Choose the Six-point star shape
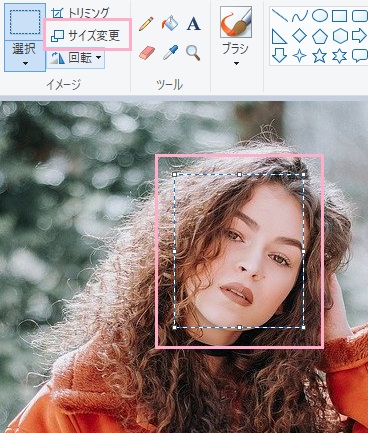This screenshot has width=368, height=433. point(339,56)
